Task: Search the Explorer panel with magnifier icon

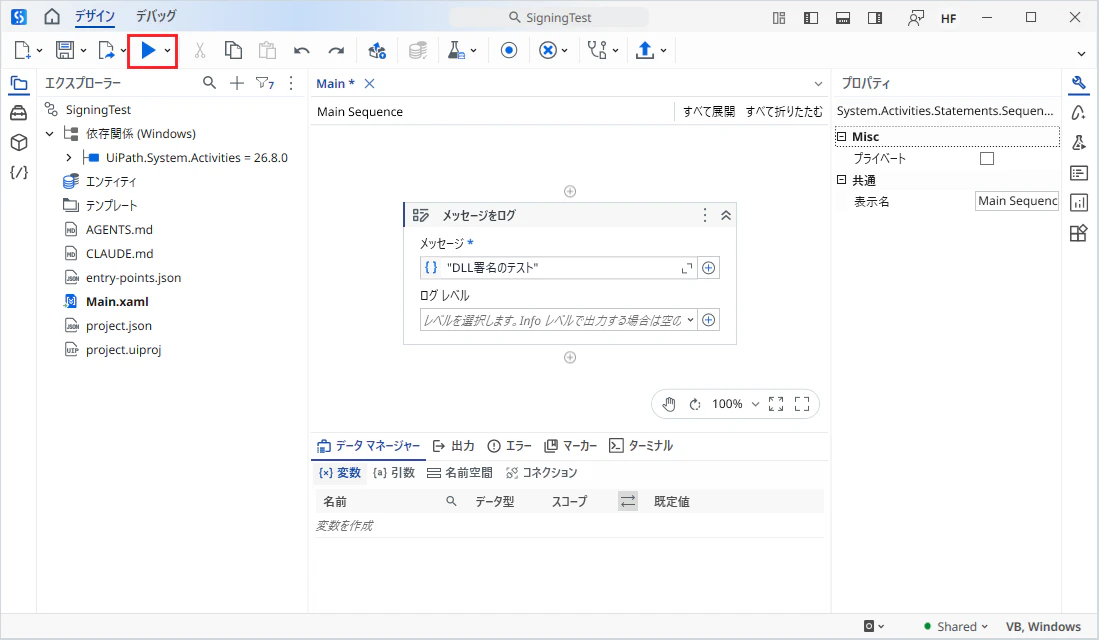Action: [x=209, y=83]
